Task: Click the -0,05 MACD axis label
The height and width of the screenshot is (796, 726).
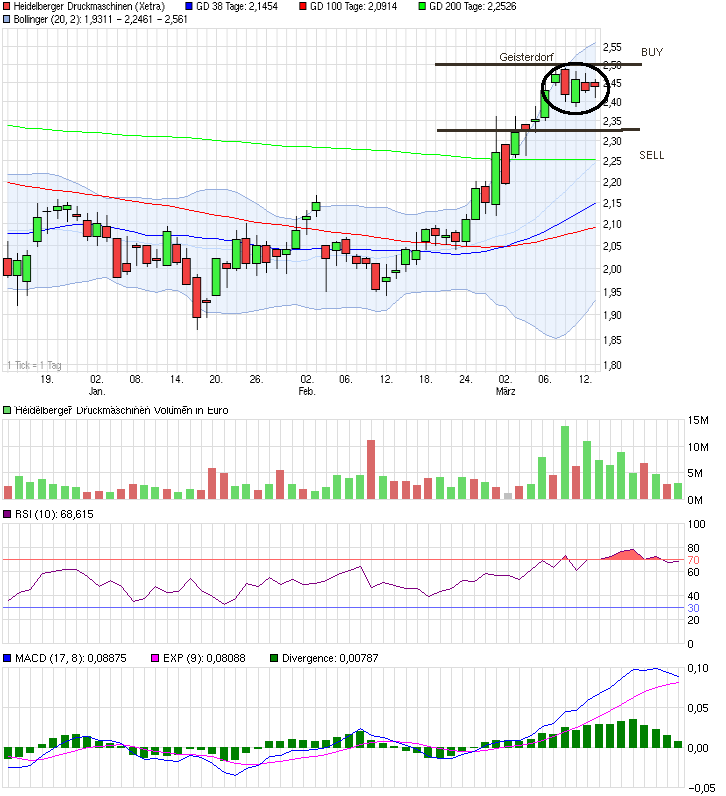Action: pyautogui.click(x=701, y=787)
